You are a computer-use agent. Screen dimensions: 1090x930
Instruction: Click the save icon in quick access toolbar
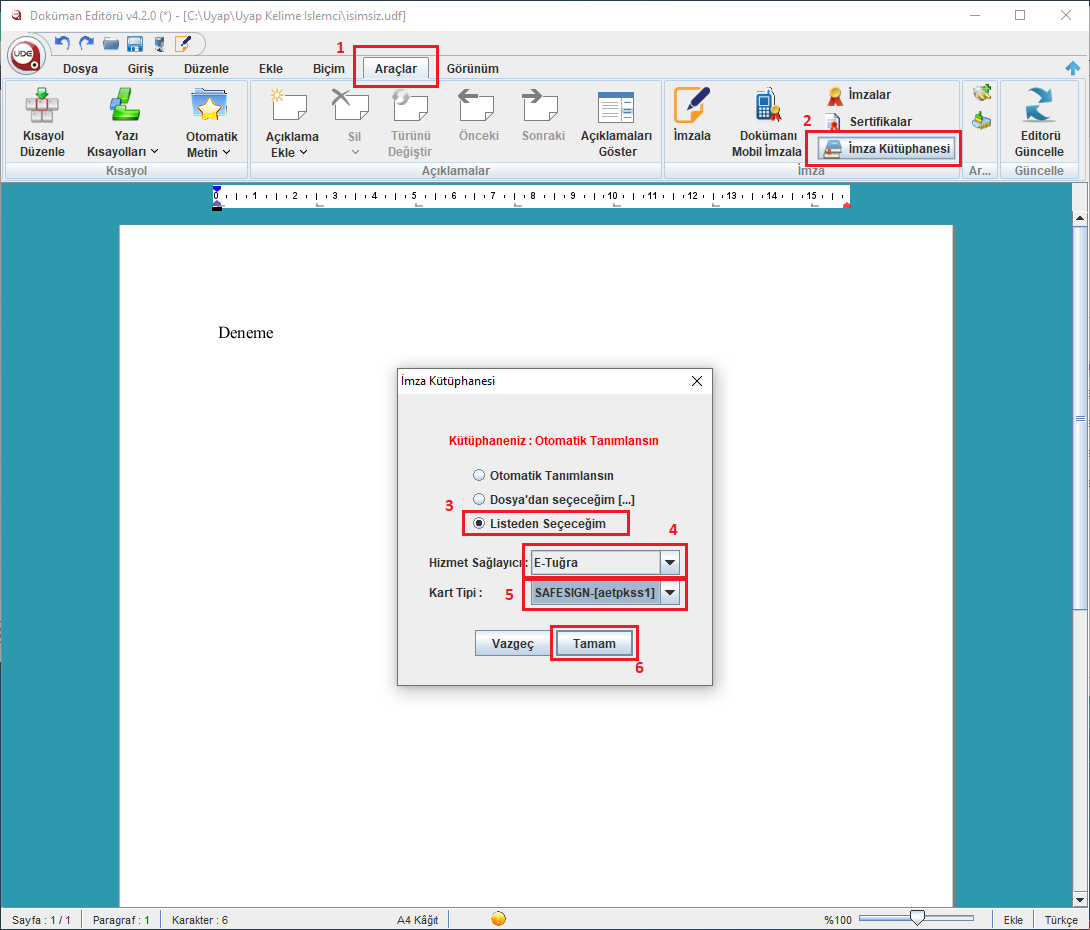tap(134, 44)
